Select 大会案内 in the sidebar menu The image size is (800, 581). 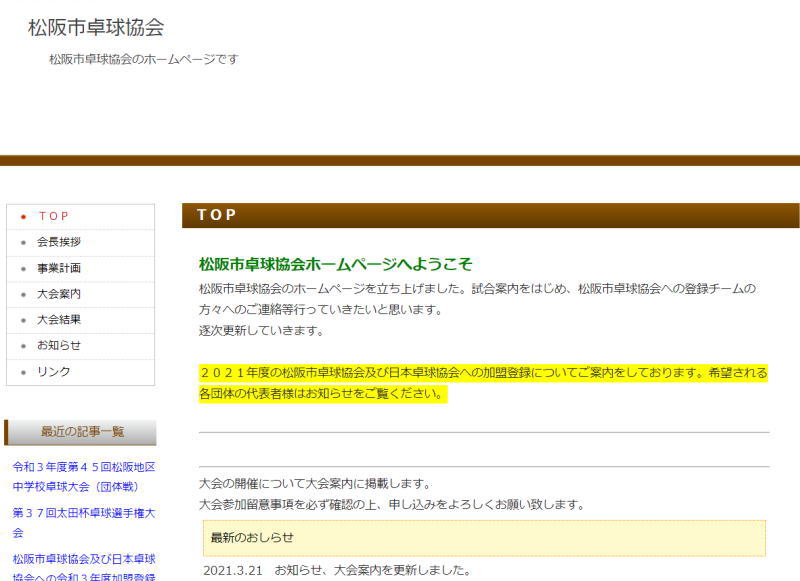[58, 294]
